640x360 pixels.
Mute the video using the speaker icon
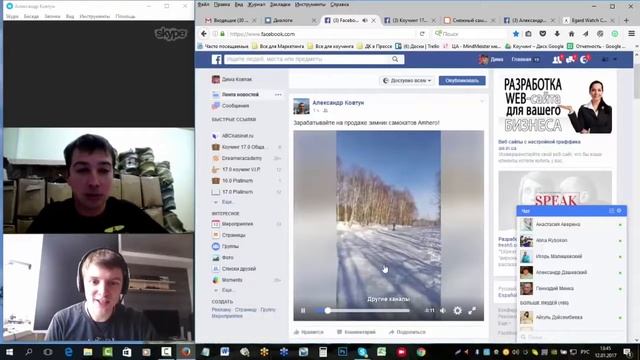click(x=443, y=311)
